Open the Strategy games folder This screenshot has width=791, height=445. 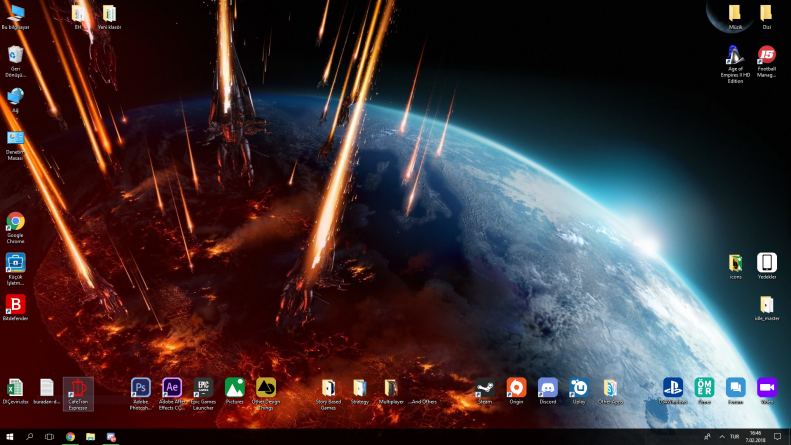click(x=360, y=391)
